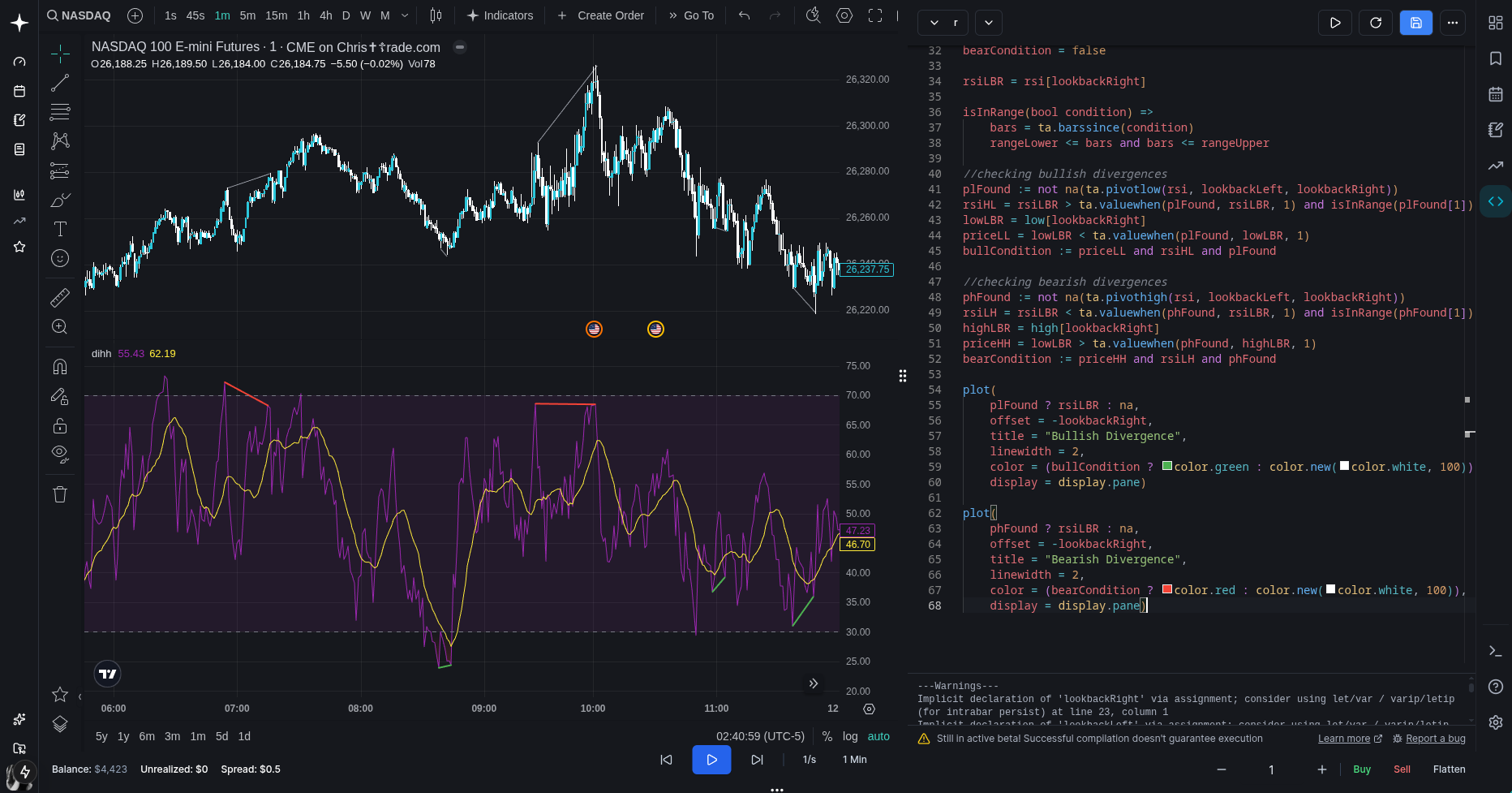Image resolution: width=1512 pixels, height=793 pixels.
Task: Toggle auto scale on the price axis
Action: pyautogui.click(x=878, y=736)
